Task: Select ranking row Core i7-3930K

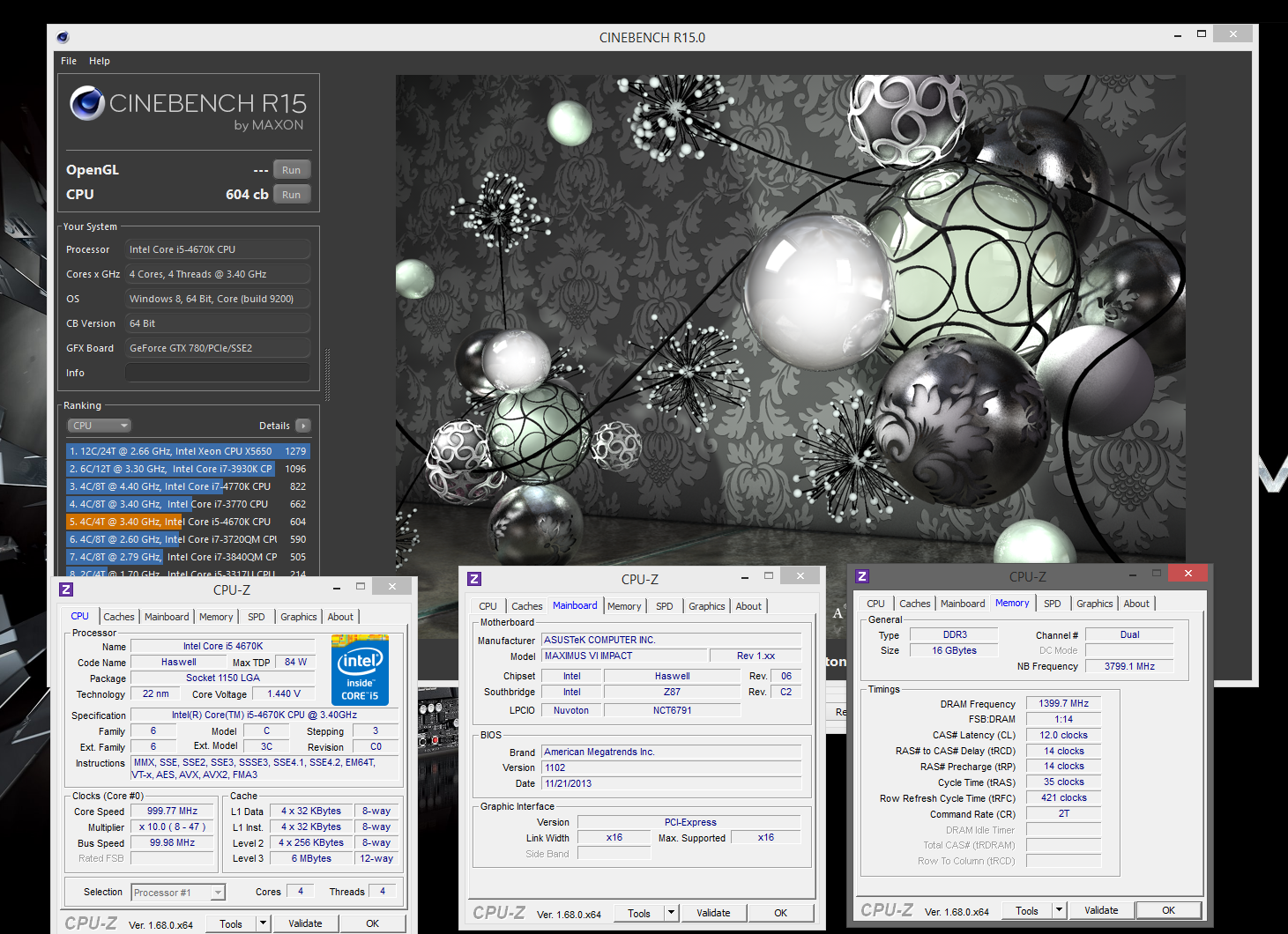Action: point(188,469)
